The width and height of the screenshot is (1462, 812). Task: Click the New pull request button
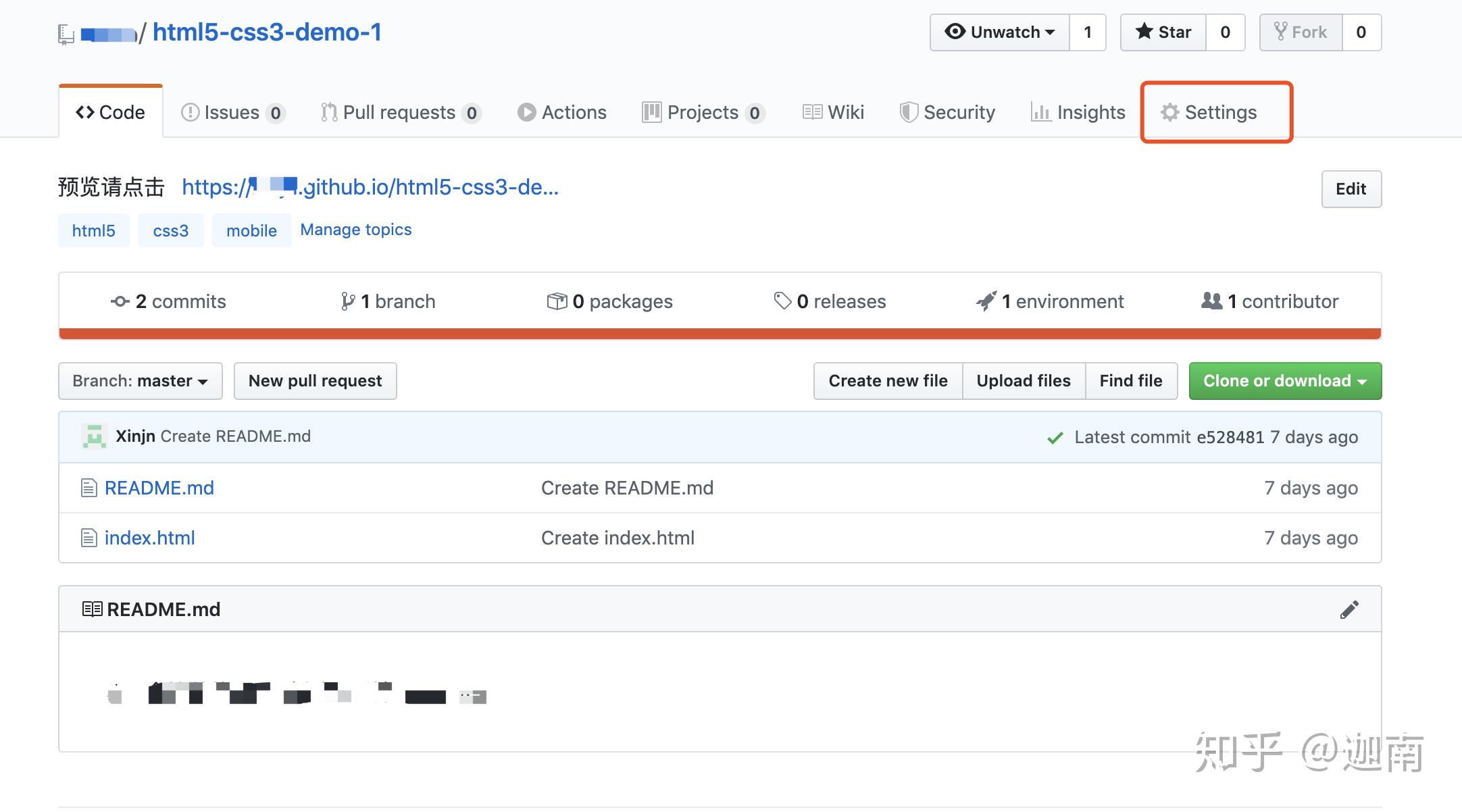click(315, 380)
